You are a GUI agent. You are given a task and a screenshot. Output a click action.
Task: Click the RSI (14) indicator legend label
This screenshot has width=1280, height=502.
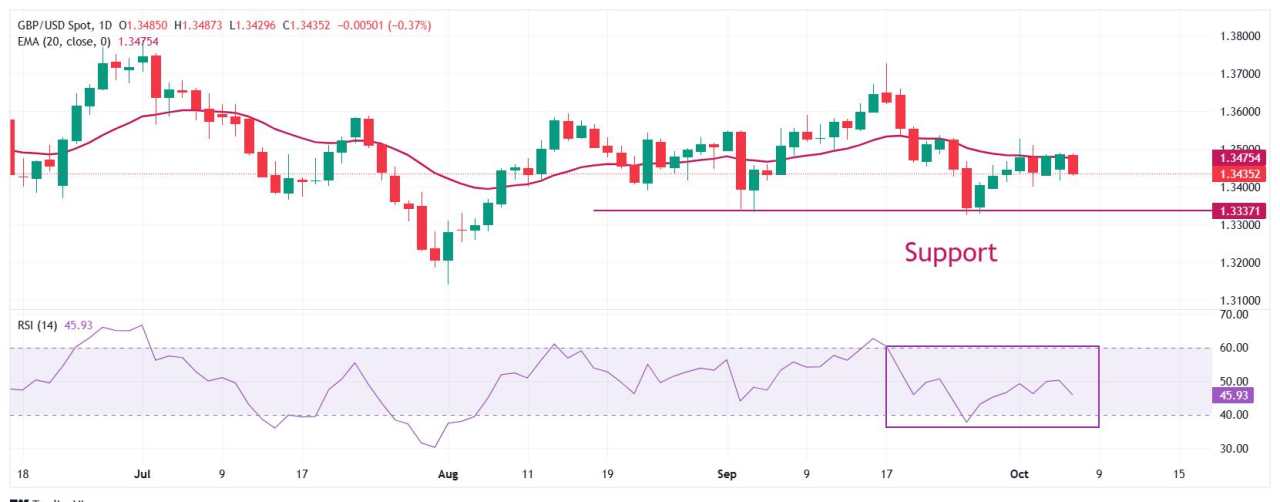click(x=37, y=324)
